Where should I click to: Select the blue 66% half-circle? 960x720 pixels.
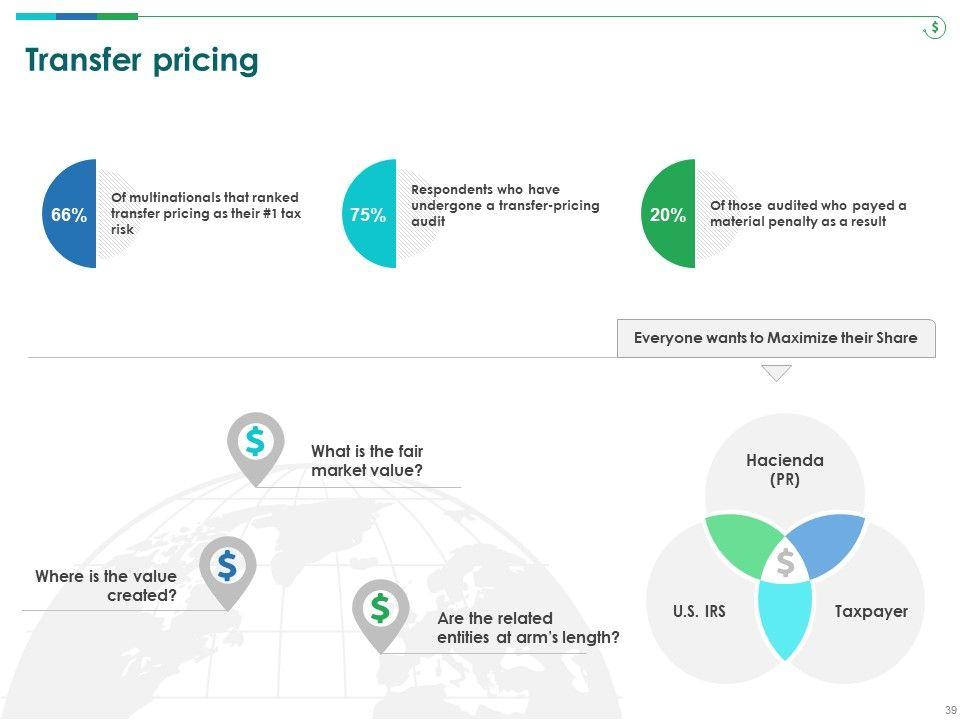pos(72,214)
